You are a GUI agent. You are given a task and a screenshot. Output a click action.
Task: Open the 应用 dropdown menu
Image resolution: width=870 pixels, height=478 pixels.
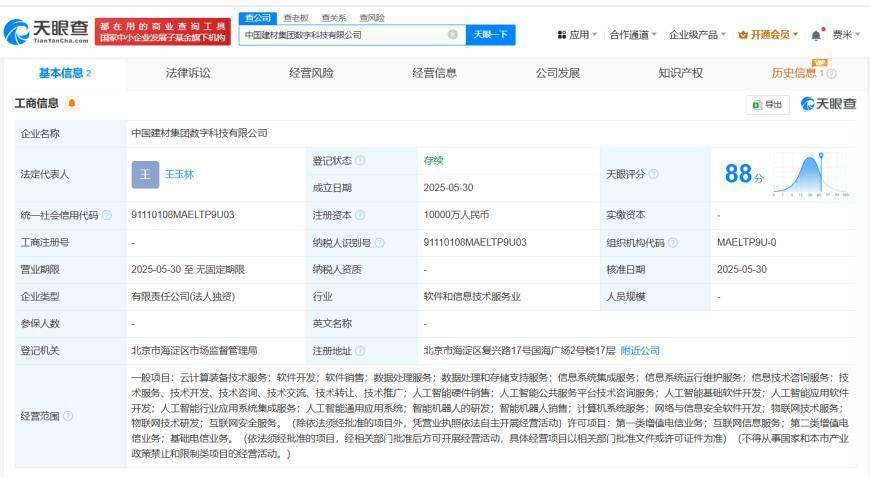click(x=577, y=34)
